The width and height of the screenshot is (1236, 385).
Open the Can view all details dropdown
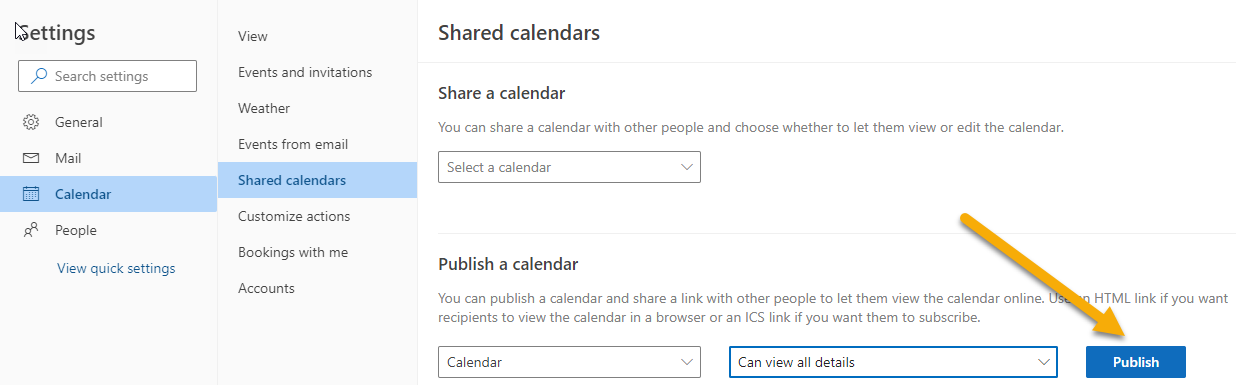click(x=893, y=362)
